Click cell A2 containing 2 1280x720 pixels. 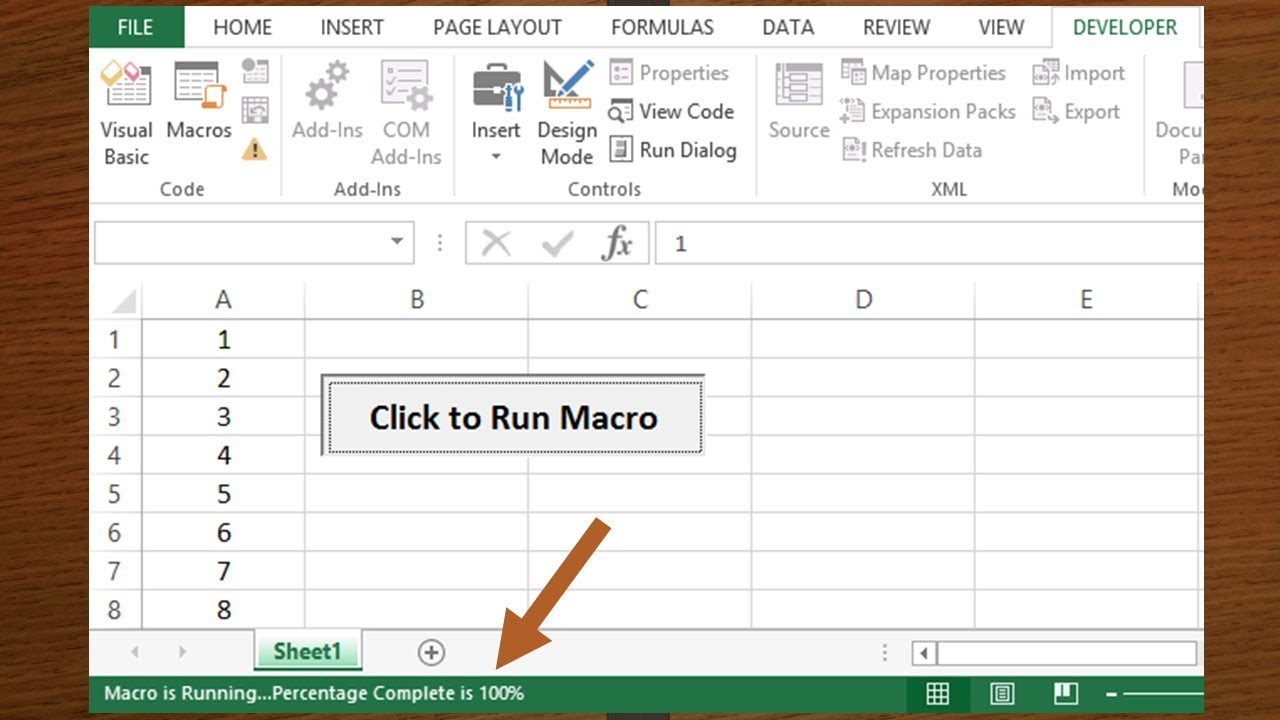click(223, 378)
